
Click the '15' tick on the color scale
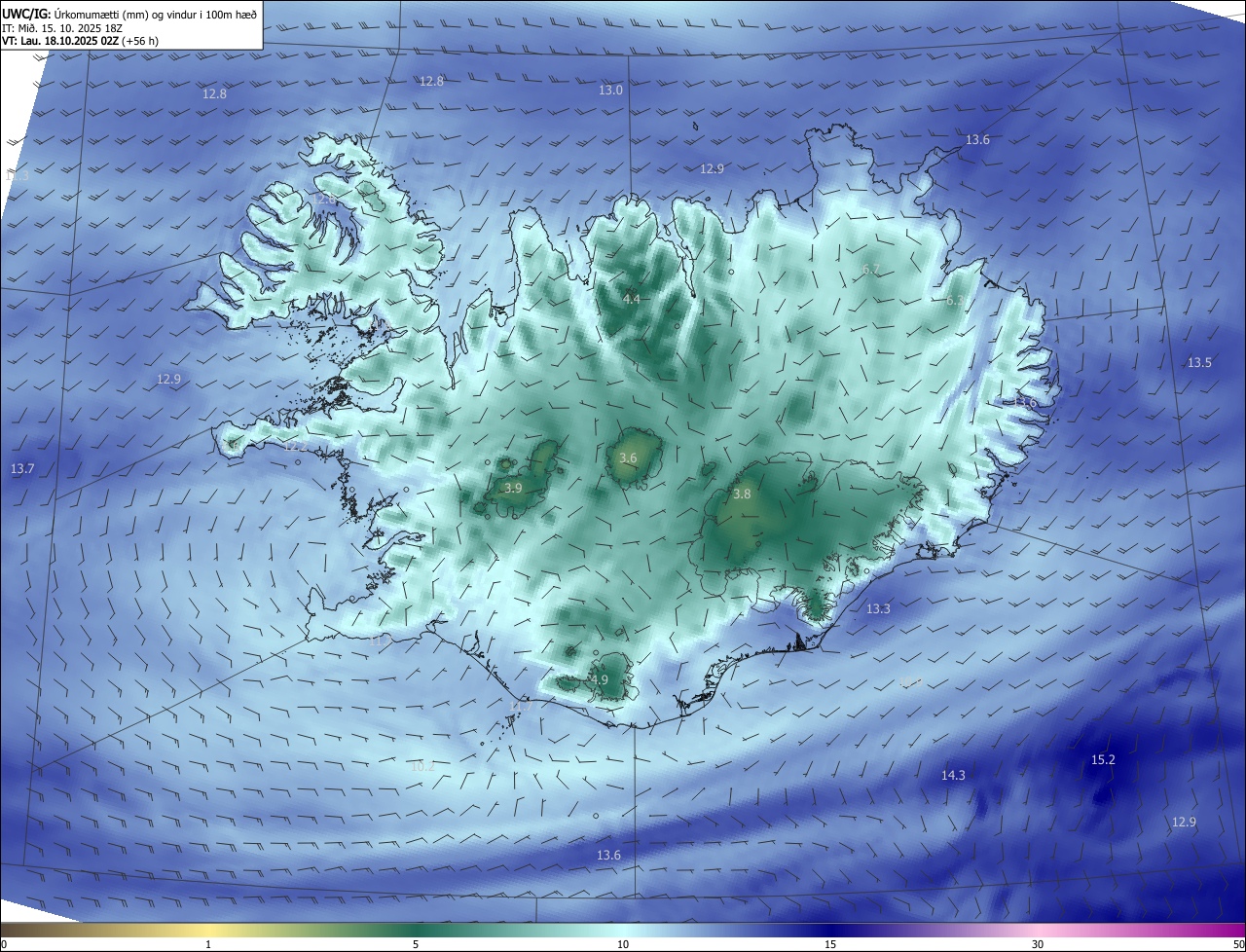(830, 945)
